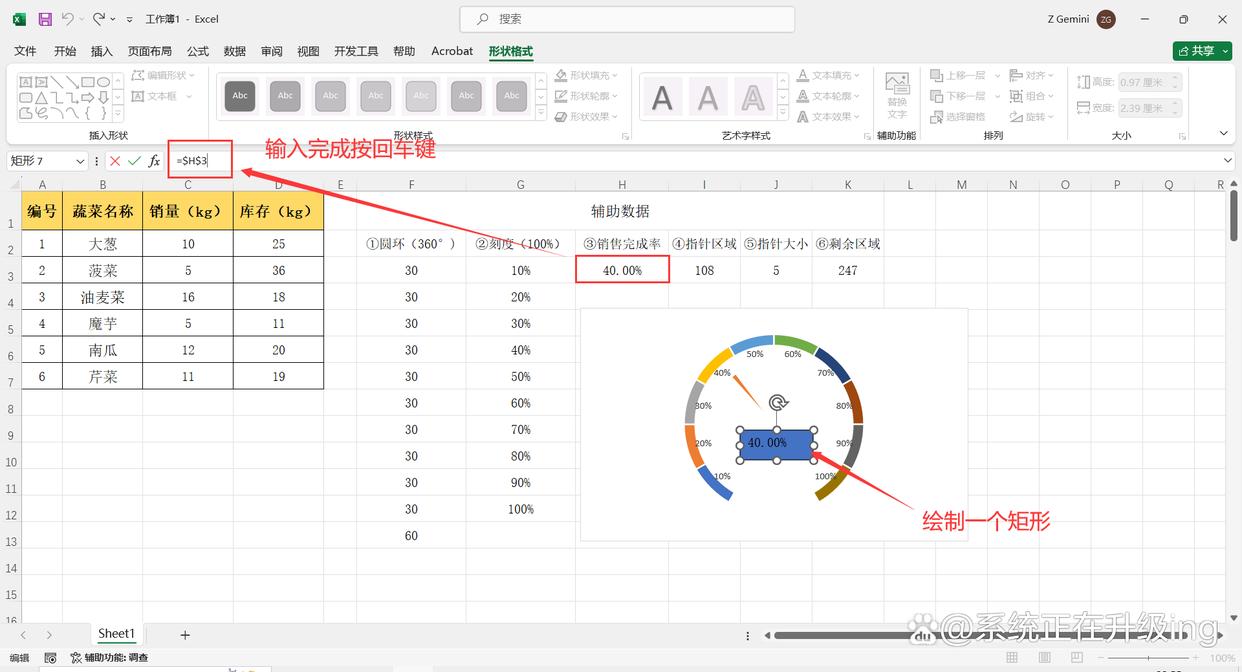The image size is (1242, 672).
Task: Add a new sheet with the plus icon
Action: point(184,635)
